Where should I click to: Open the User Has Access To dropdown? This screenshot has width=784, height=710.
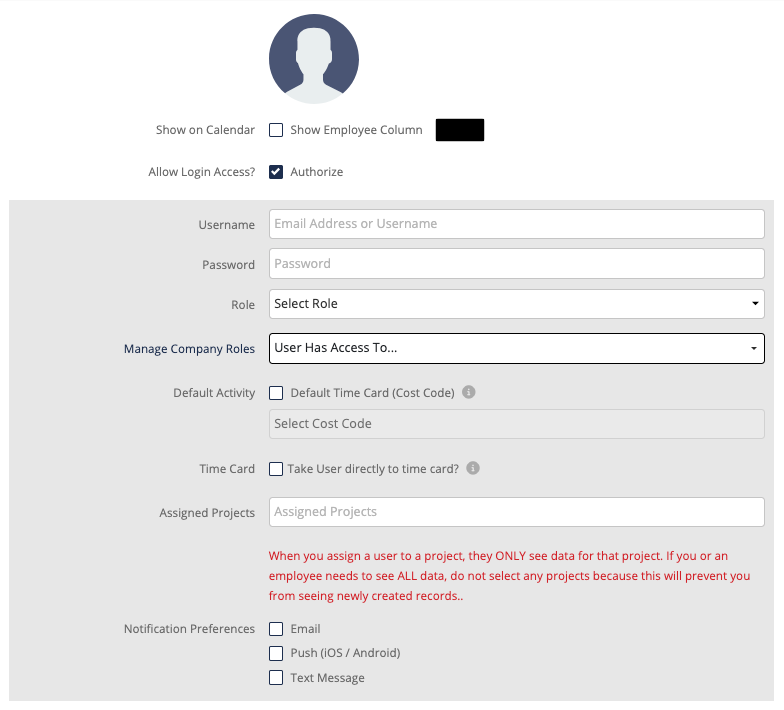point(516,348)
